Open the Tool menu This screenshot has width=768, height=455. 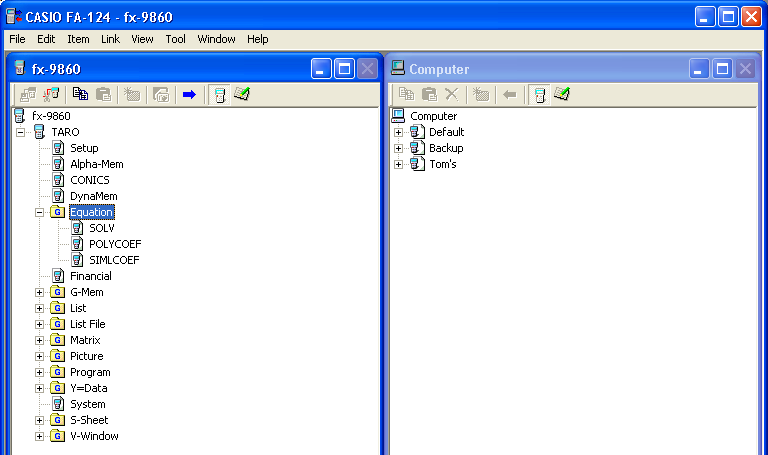point(175,39)
